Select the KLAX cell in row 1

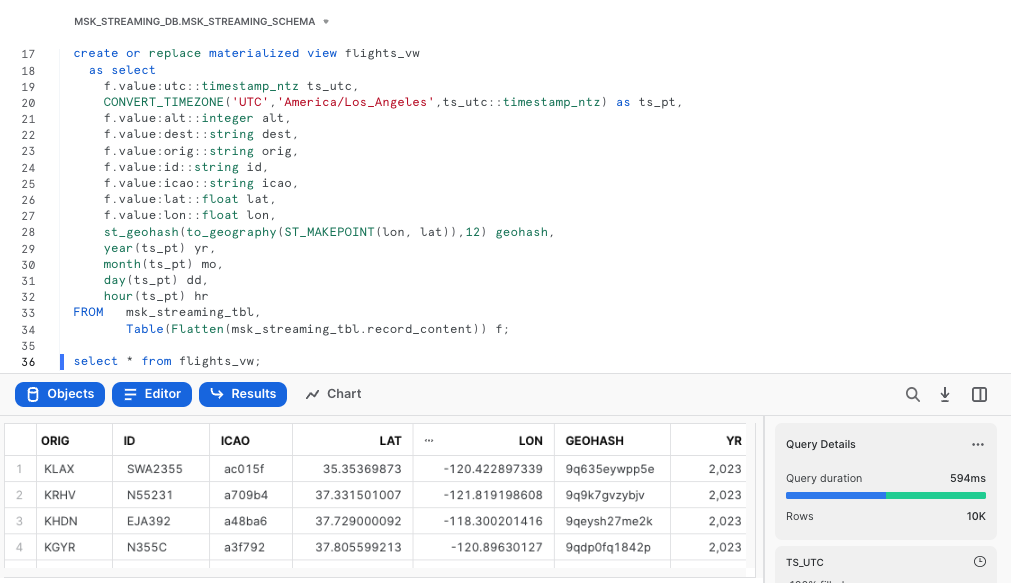click(60, 468)
